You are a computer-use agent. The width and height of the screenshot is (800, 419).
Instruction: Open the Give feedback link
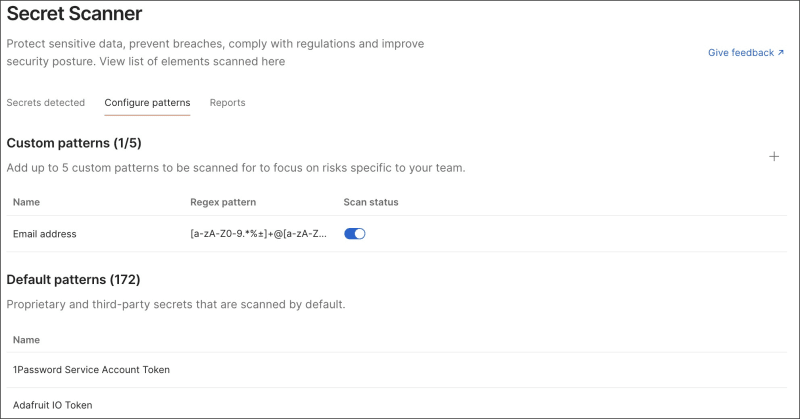tap(745, 53)
